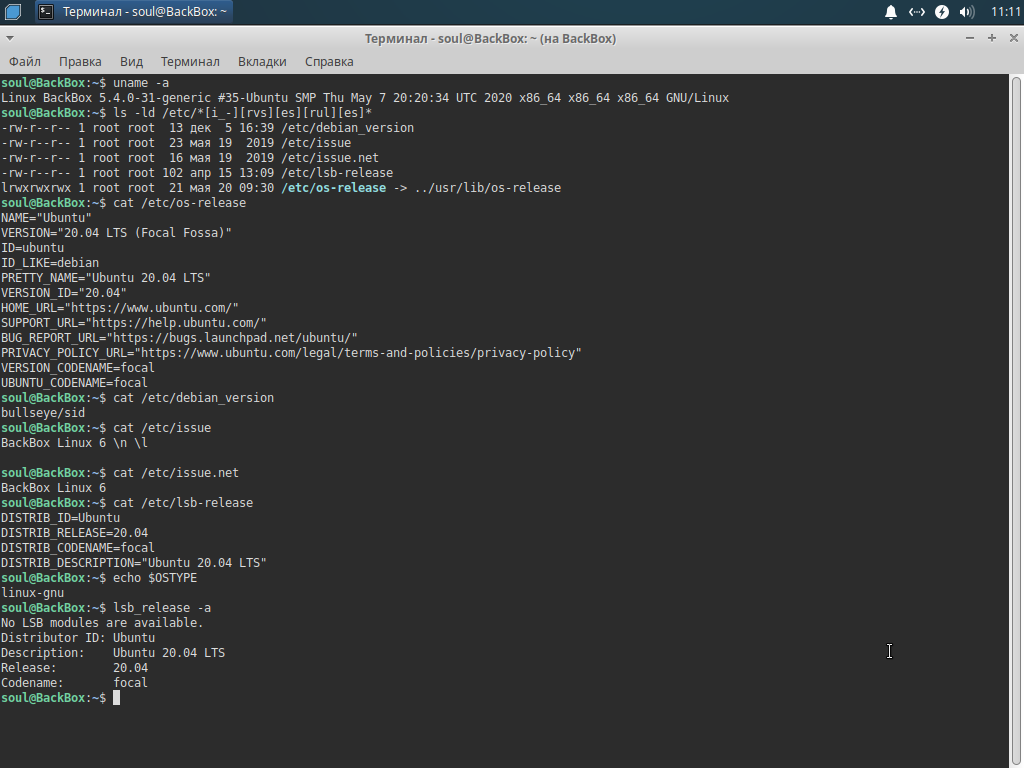
Task: Click the UBUNTU_CODENAME=focal line
Action: (74, 383)
